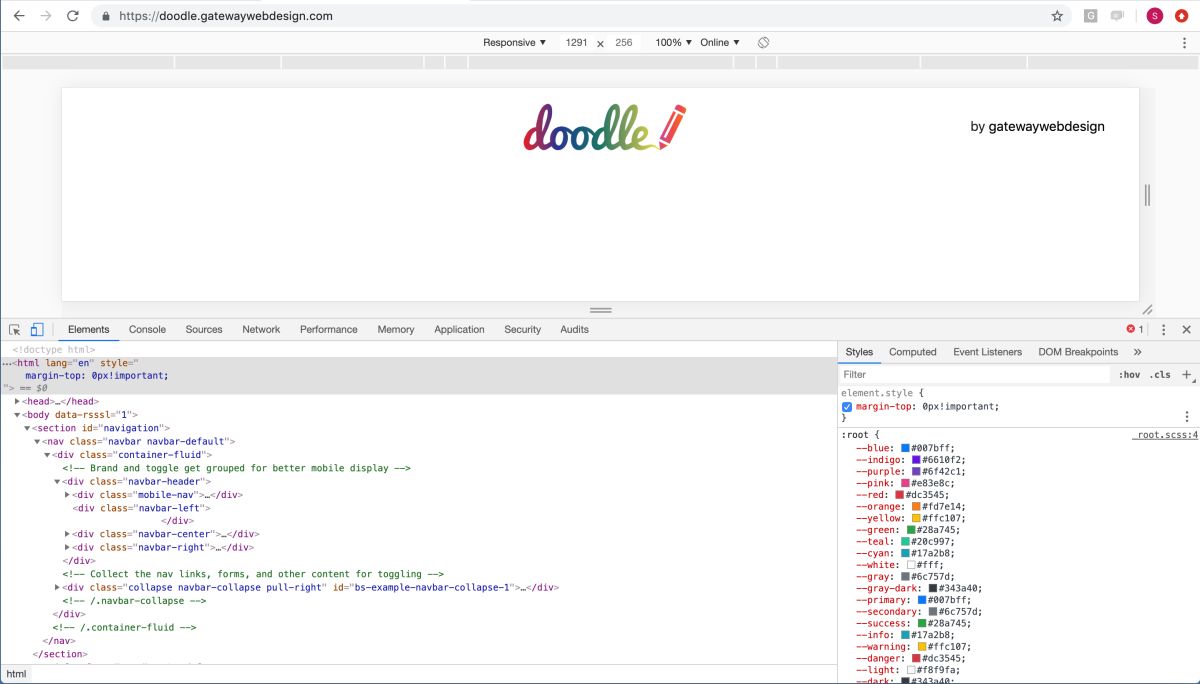Expand the div mobile-nav node
Viewport: 1200px width, 684px height.
68,495
